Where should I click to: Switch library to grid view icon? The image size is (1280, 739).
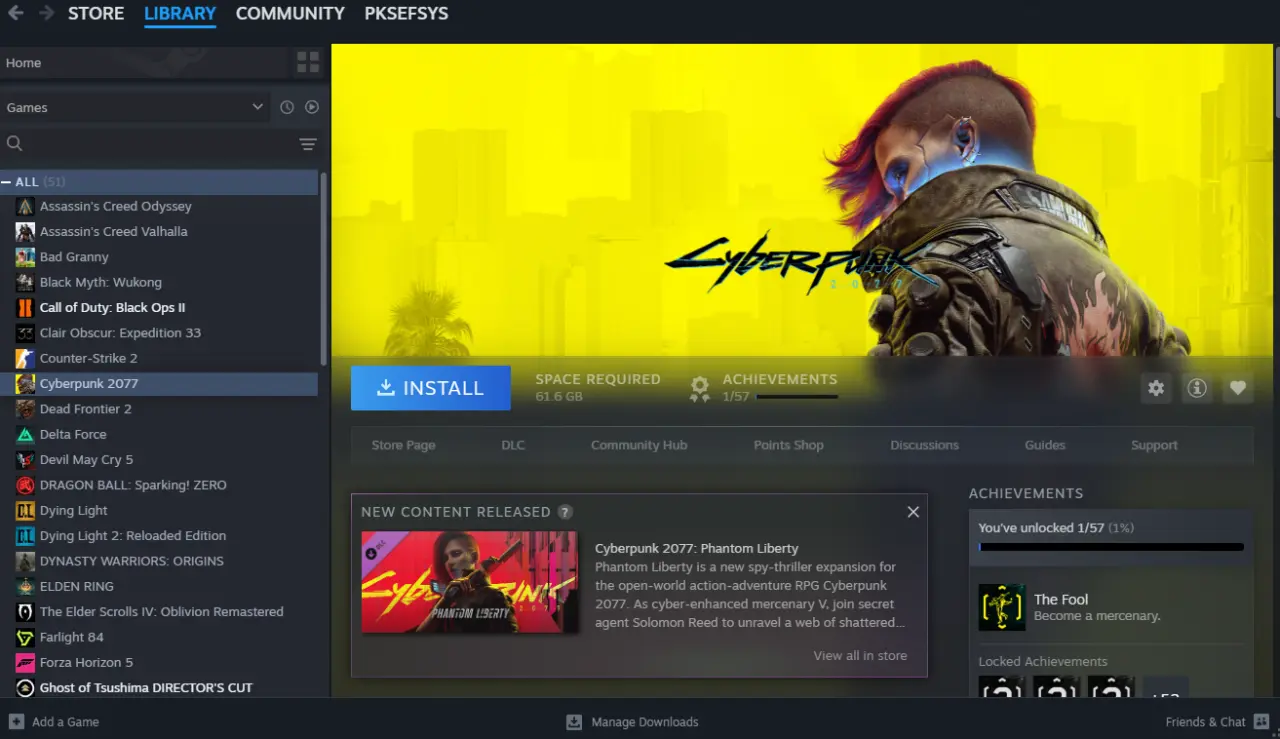[308, 63]
